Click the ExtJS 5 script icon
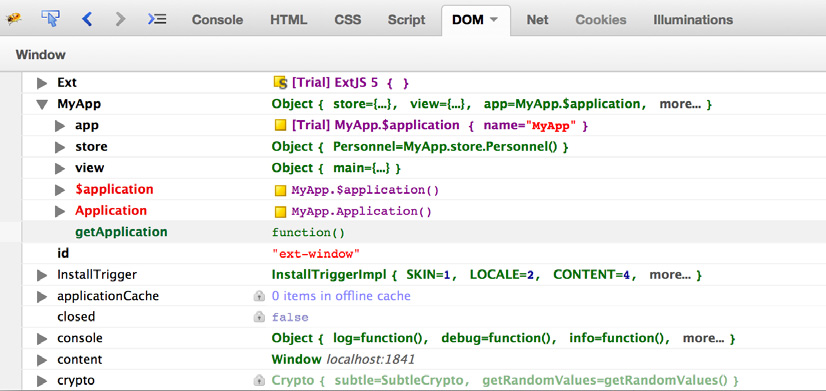826x391 pixels. [x=280, y=83]
